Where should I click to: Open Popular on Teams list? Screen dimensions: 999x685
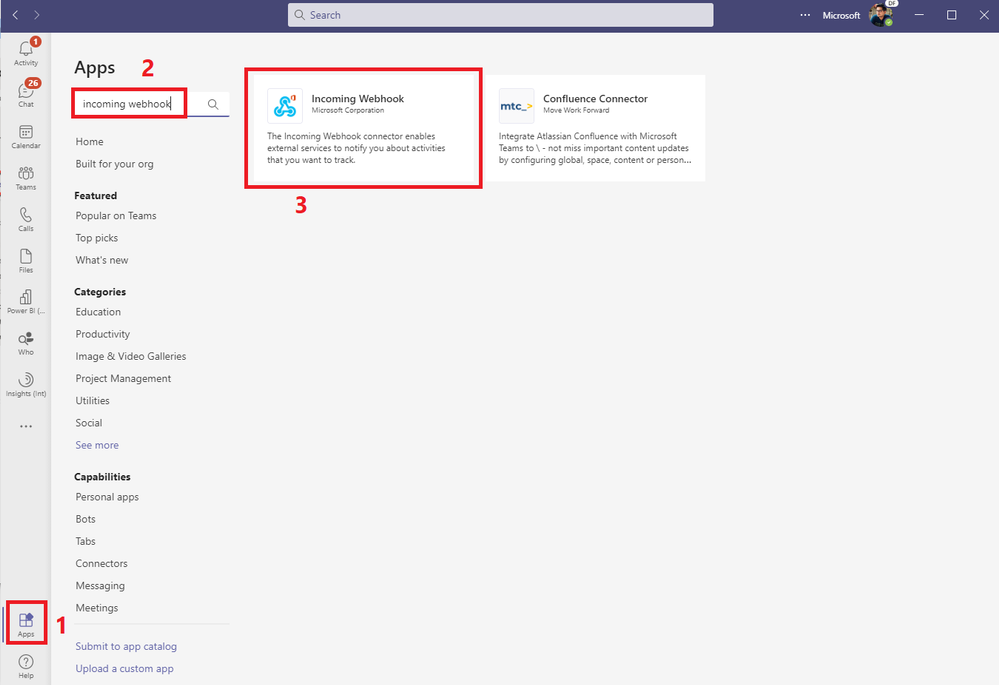[x=116, y=215]
